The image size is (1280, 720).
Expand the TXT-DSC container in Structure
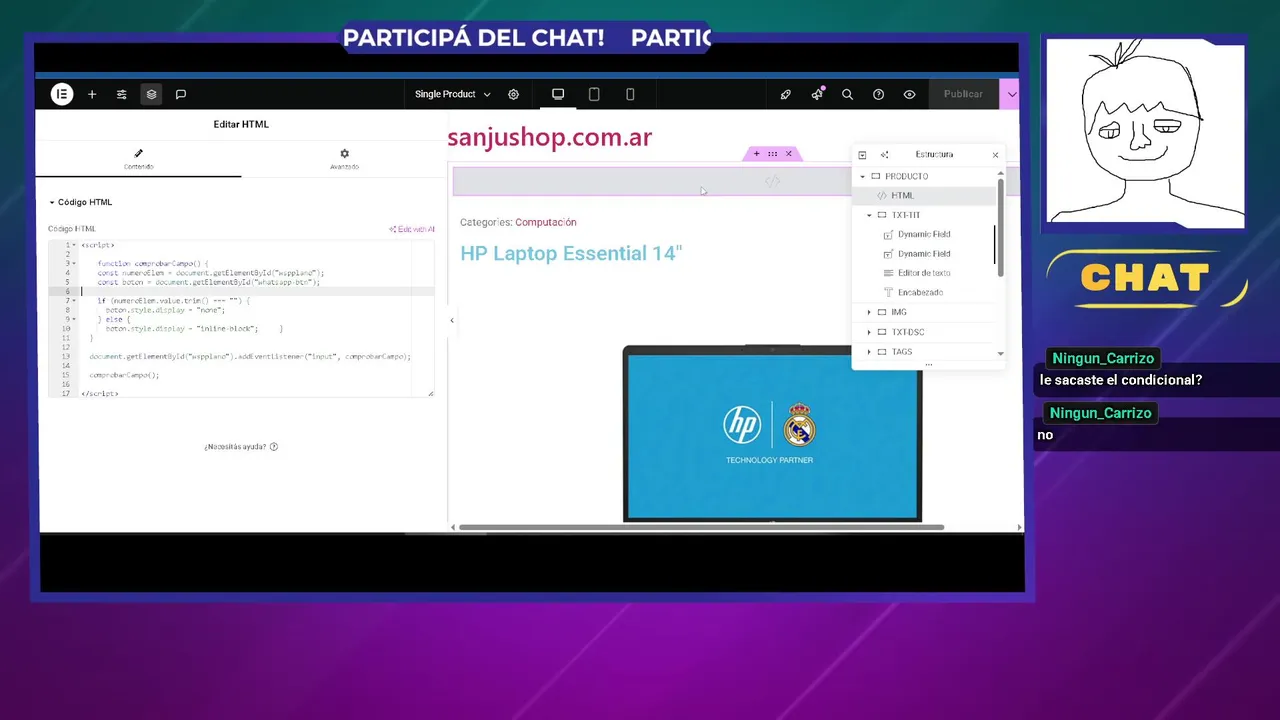pyautogui.click(x=869, y=332)
